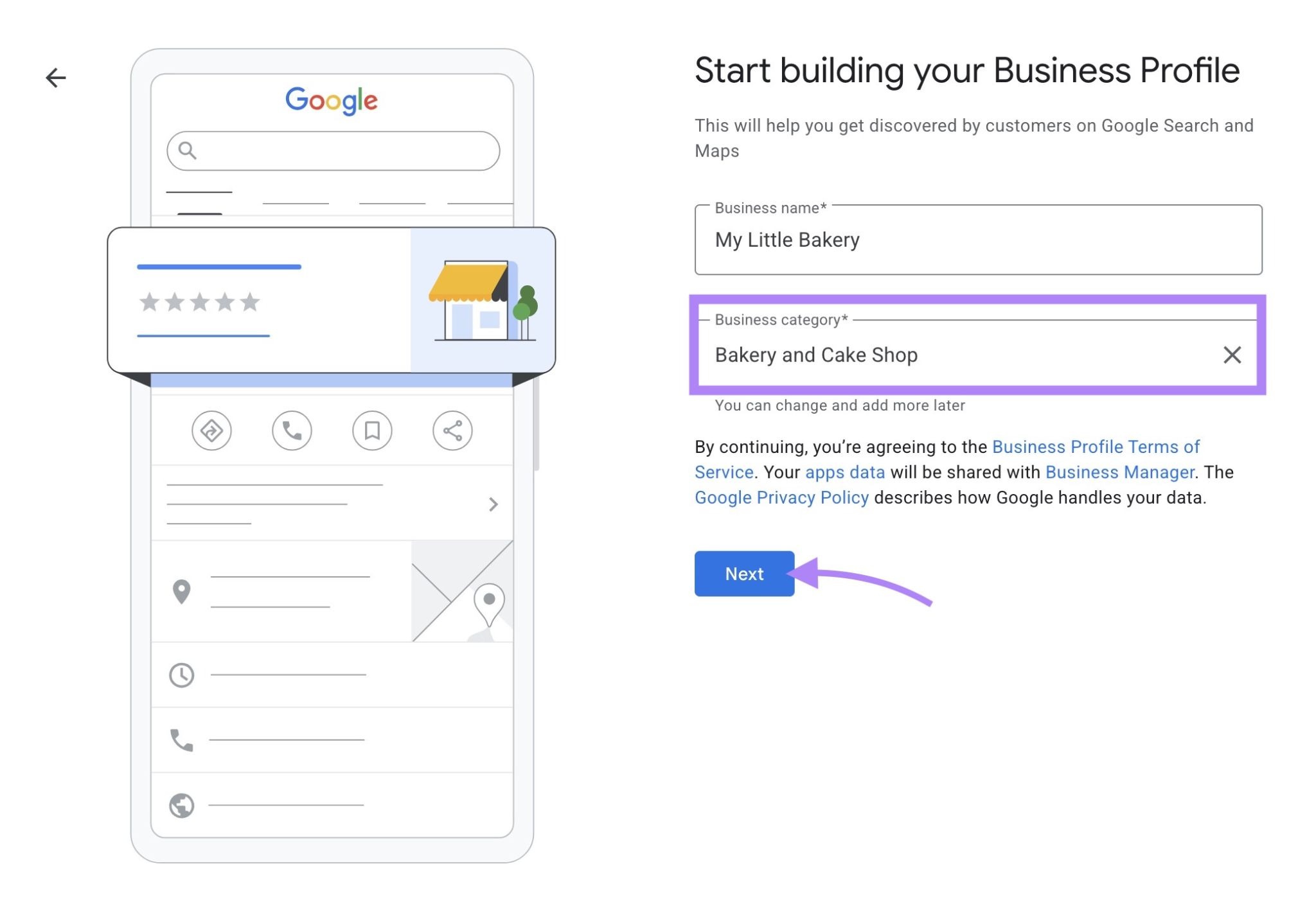Click the storefront illustration
The height and width of the screenshot is (902, 1316).
483,300
